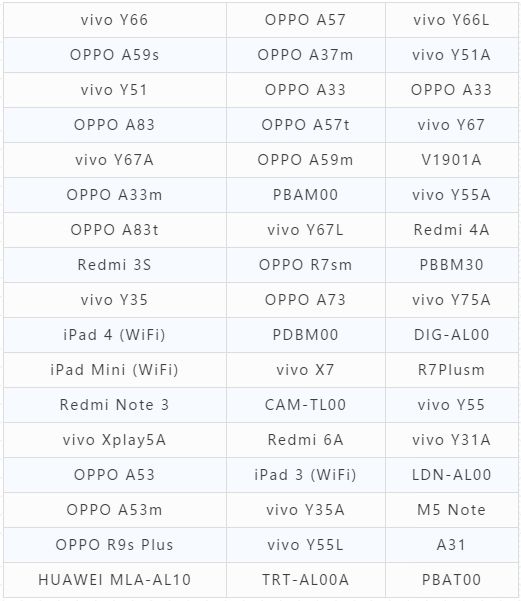Click the vivo Y66 cell
Viewport: 521px width, 601px height.
tap(115, 20)
